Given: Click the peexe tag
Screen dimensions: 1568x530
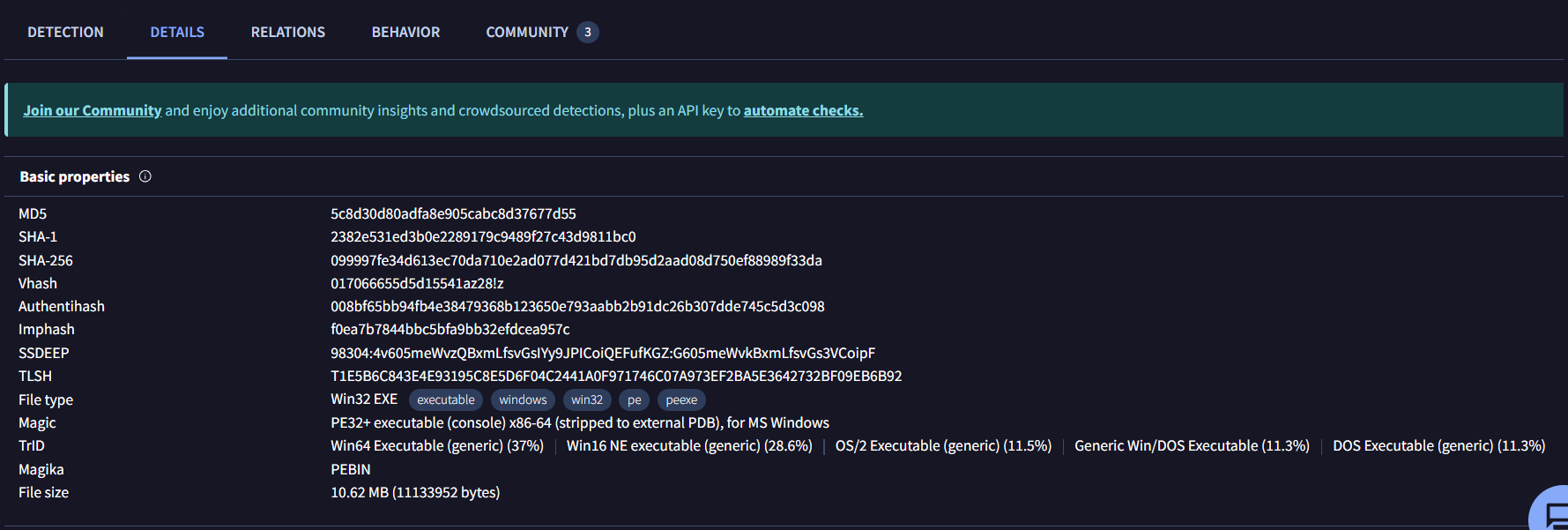Looking at the screenshot, I should (x=681, y=399).
